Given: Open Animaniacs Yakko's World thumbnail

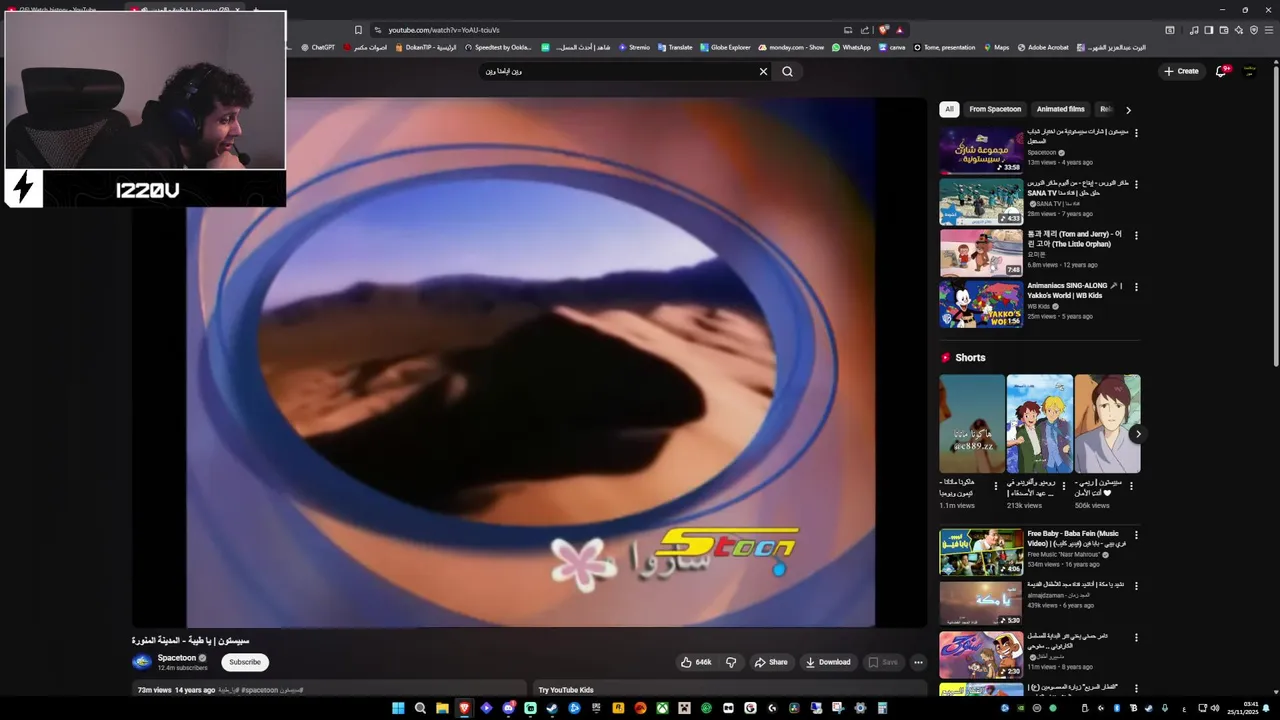Looking at the screenshot, I should point(981,304).
